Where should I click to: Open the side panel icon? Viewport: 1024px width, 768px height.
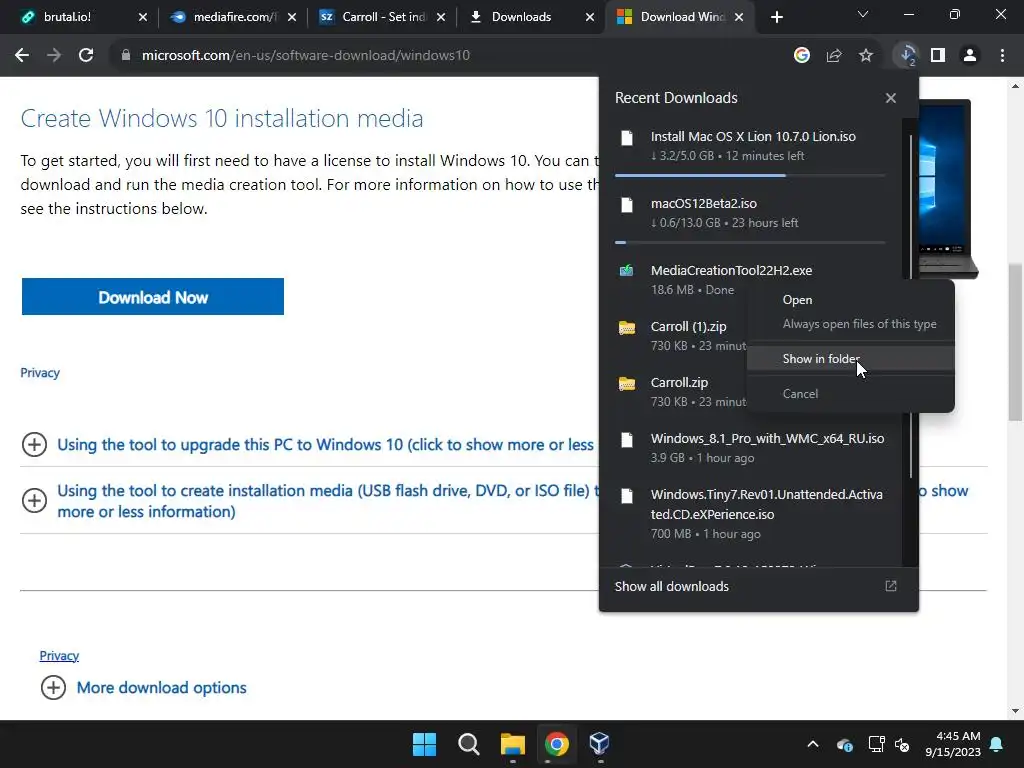point(938,56)
